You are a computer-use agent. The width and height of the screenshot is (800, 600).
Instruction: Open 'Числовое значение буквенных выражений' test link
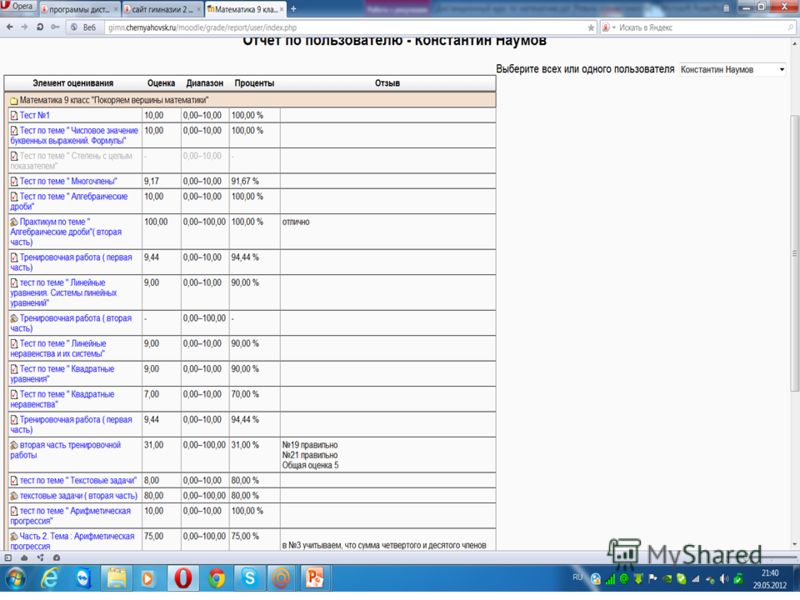74,136
